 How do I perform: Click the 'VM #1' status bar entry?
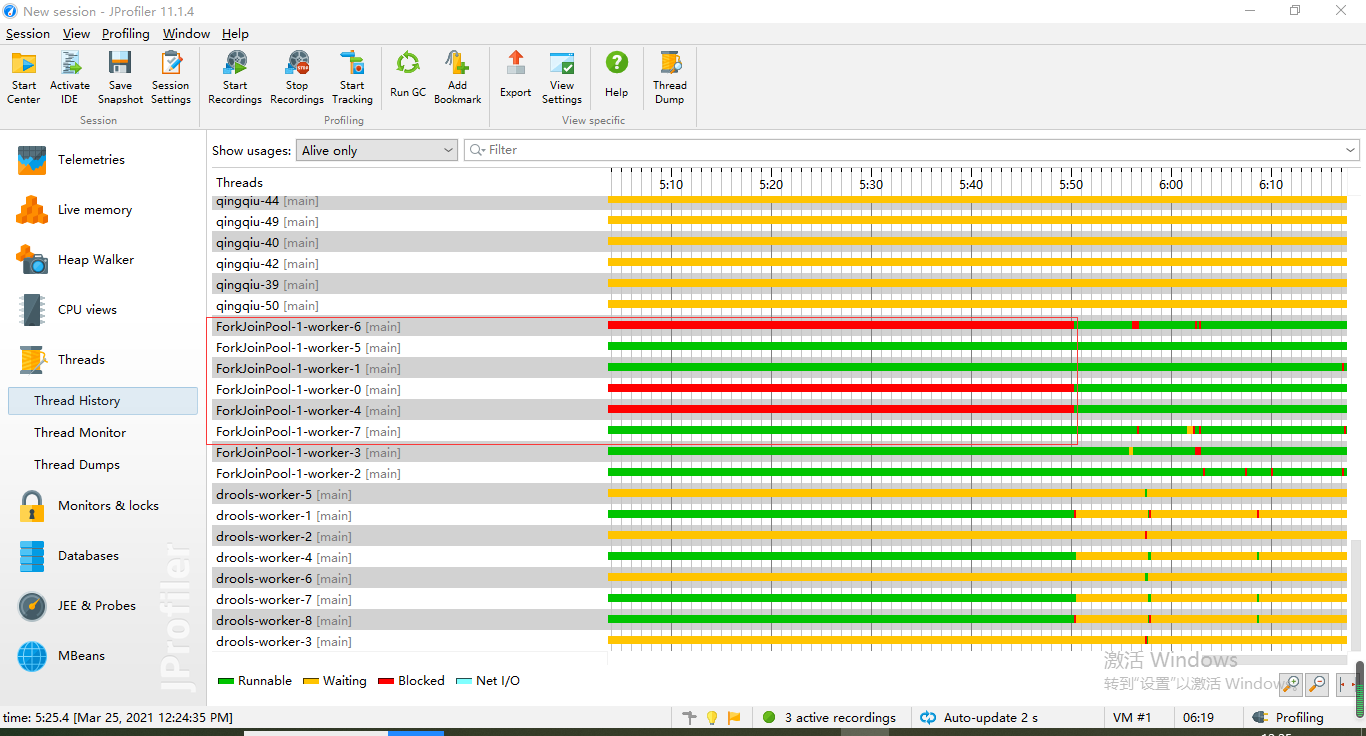pyautogui.click(x=1132, y=718)
